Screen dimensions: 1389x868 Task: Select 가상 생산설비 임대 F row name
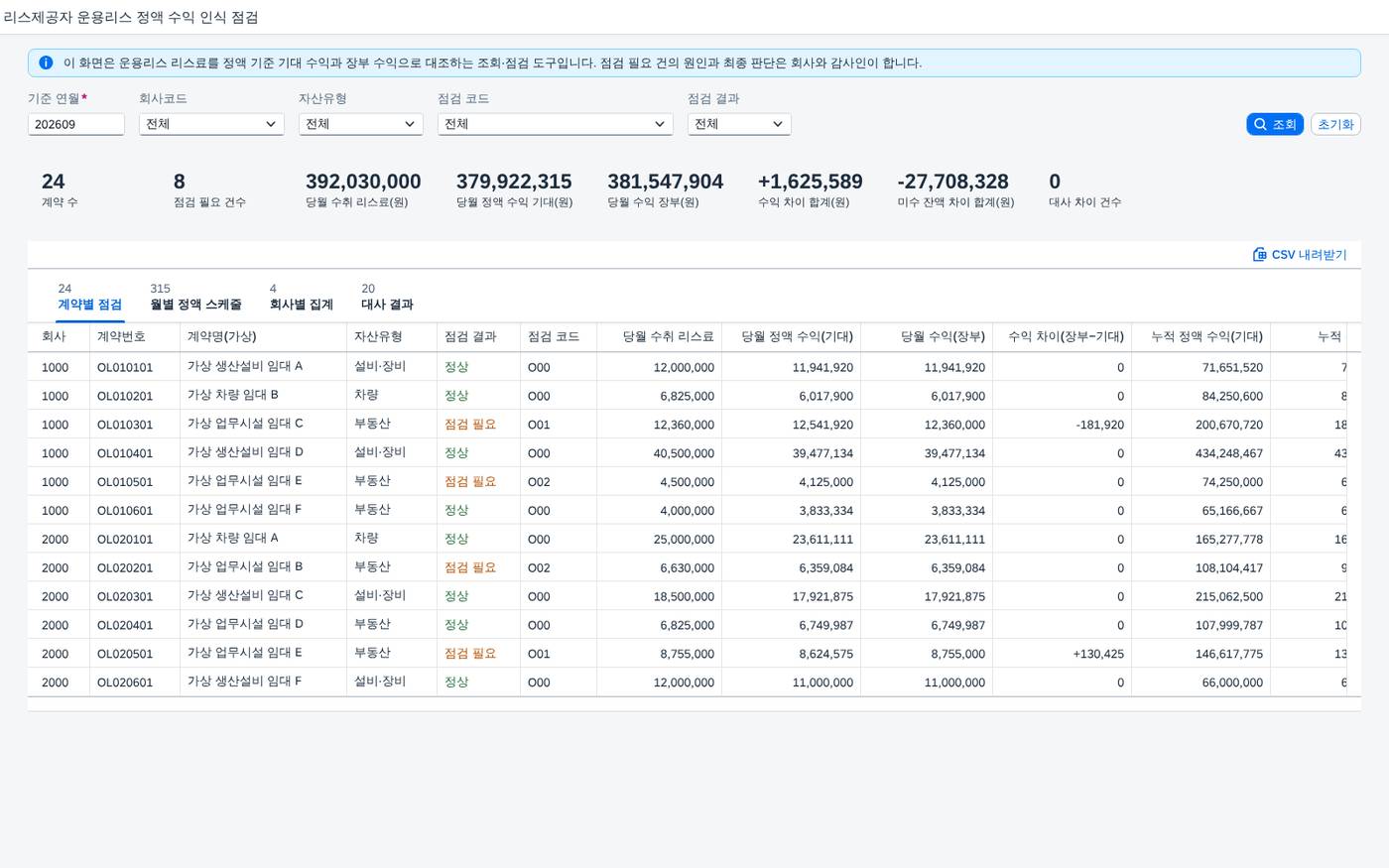tap(244, 682)
